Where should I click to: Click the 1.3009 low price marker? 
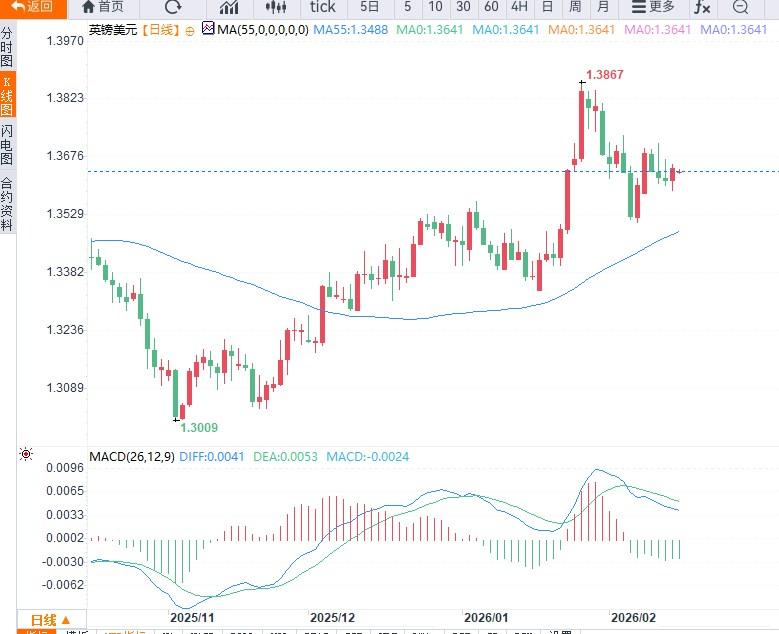tap(199, 427)
